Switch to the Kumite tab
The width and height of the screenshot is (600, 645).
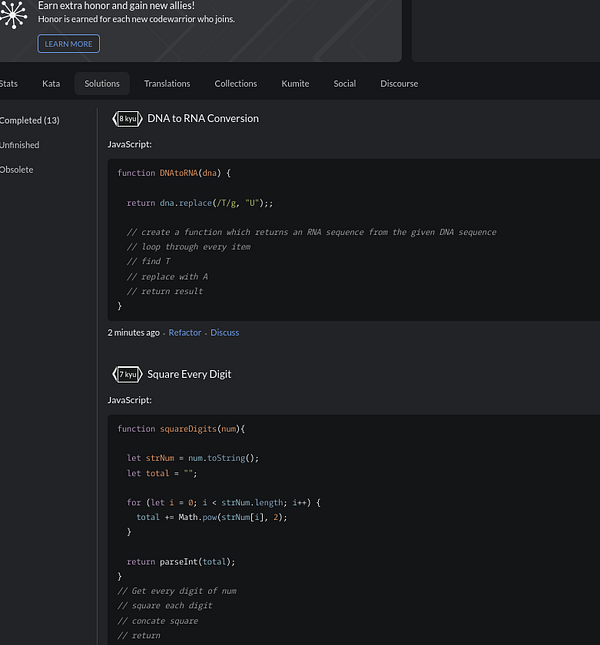tap(295, 84)
